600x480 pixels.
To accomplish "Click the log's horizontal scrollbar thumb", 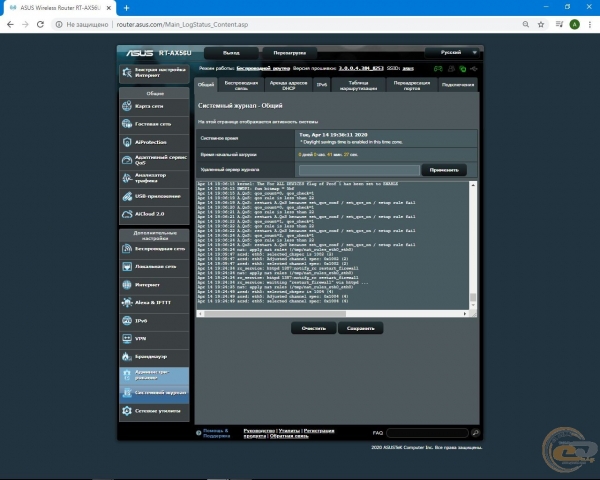I will [275, 313].
